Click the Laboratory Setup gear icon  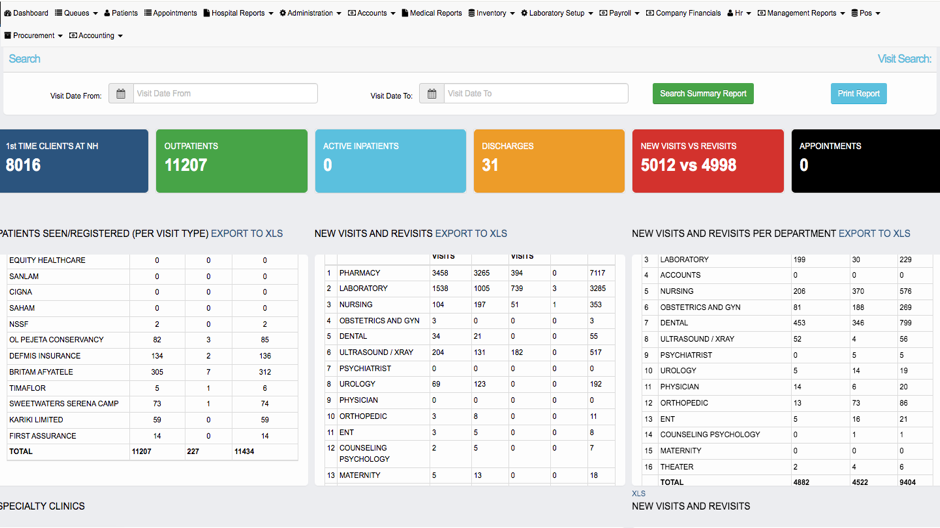[x=525, y=13]
